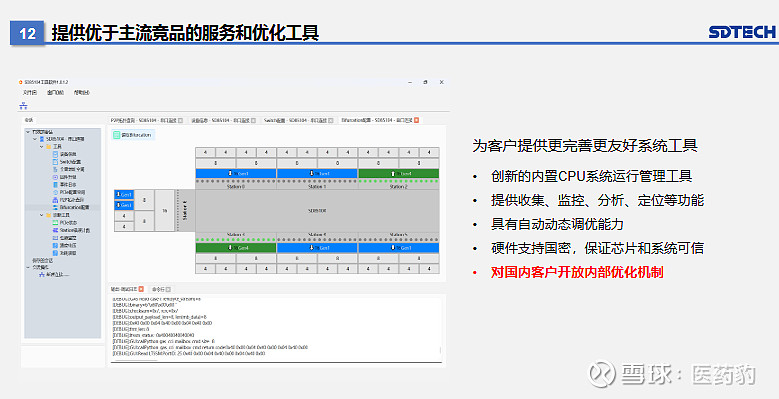The image size is (779, 399).
Task: Open P2P拓扑查询 in the tools tree
Action: (x=72, y=200)
